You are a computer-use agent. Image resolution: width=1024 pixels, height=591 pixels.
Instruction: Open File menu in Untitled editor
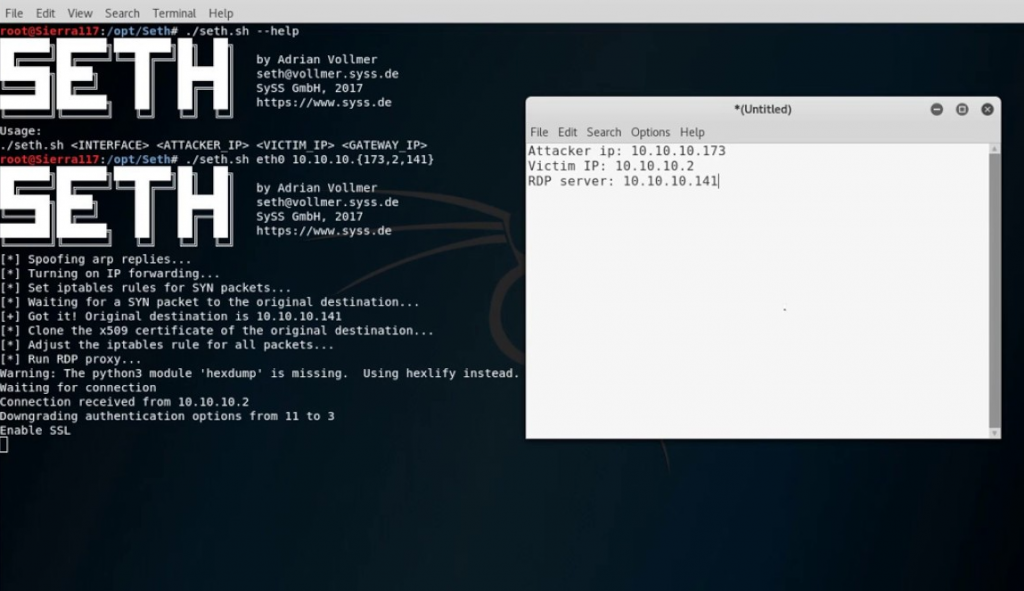539,132
